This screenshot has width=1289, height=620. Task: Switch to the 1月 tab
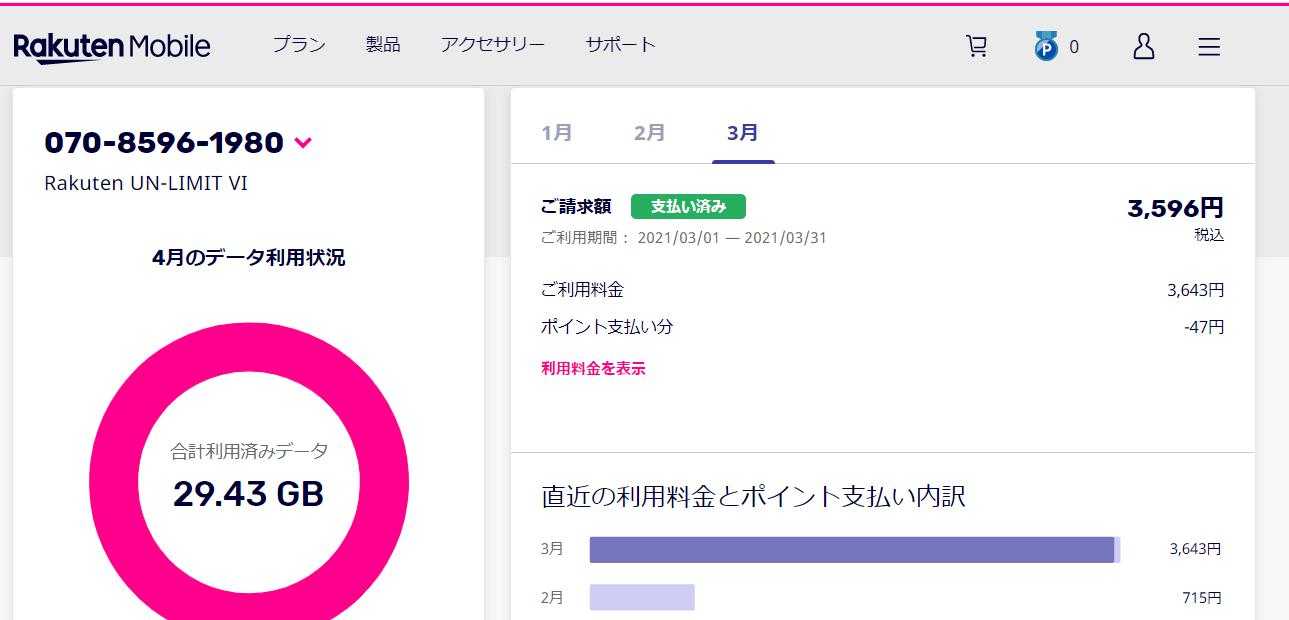[557, 132]
